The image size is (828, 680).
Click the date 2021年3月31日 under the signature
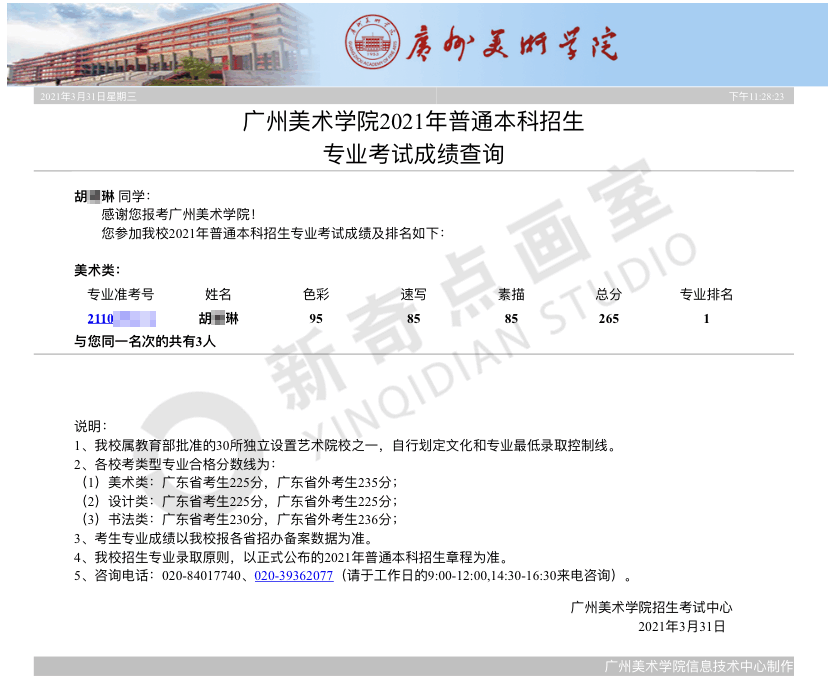pyautogui.click(x=682, y=626)
